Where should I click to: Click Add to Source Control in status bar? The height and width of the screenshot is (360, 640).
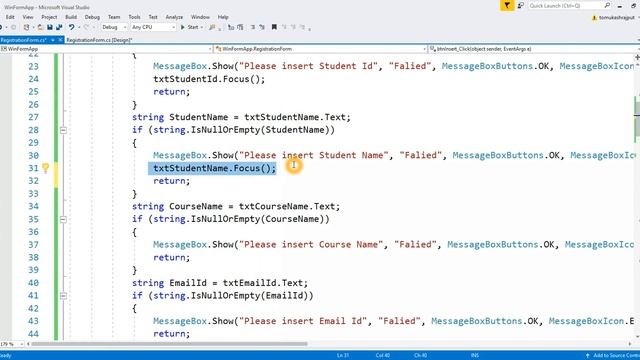point(612,356)
